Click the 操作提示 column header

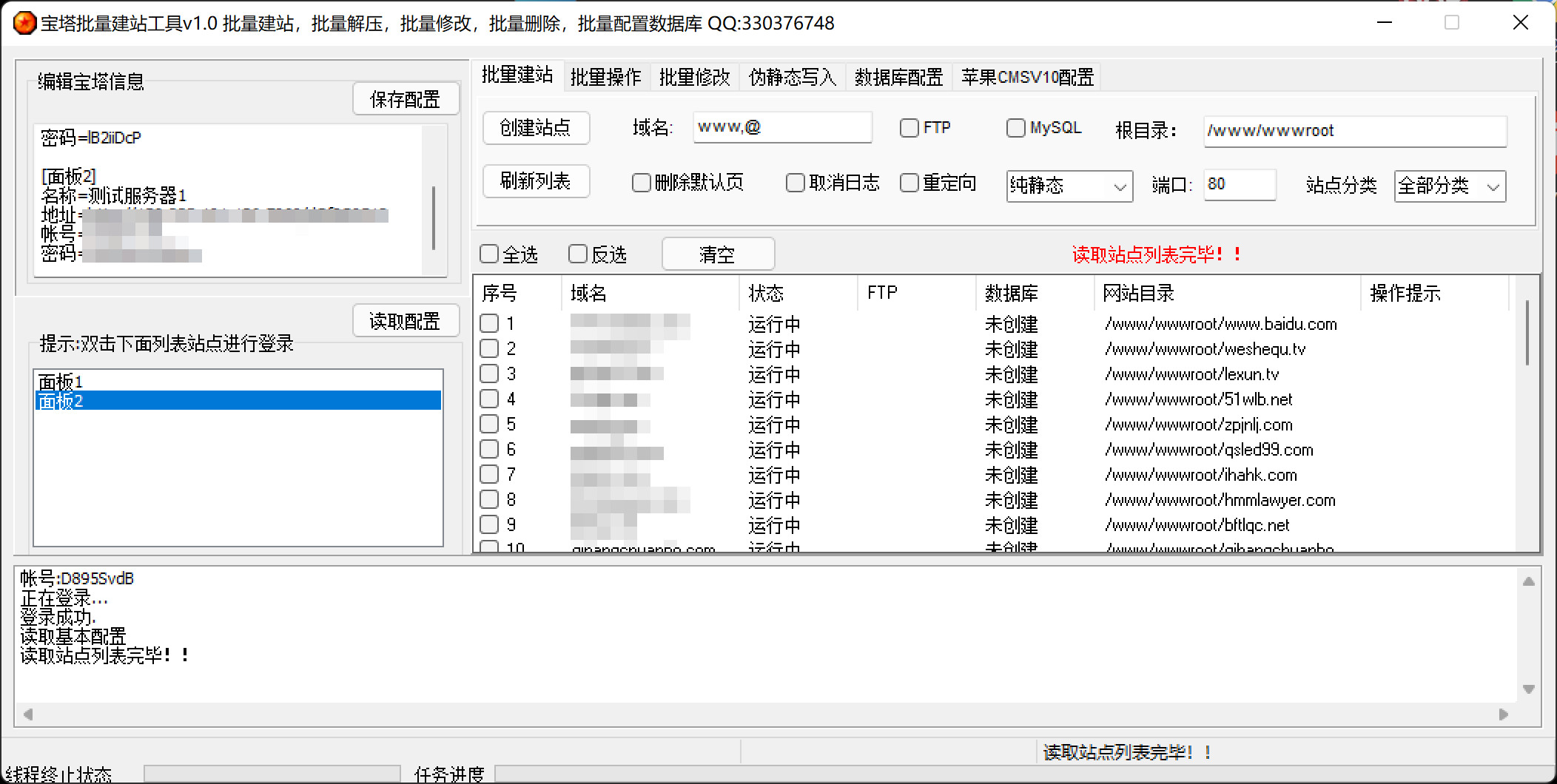[x=1435, y=293]
